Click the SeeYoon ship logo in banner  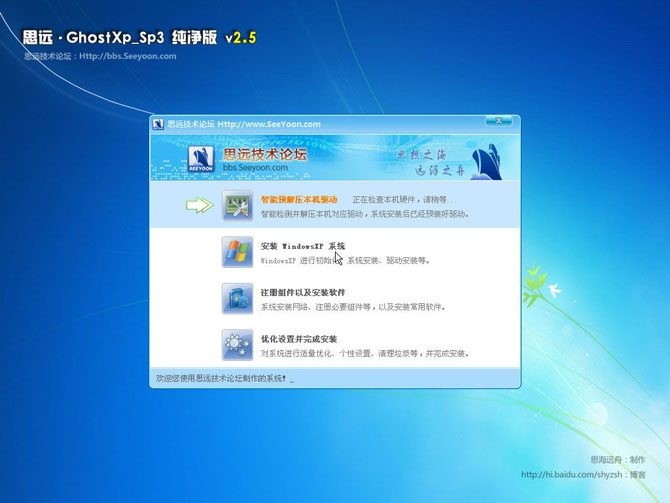[201, 159]
